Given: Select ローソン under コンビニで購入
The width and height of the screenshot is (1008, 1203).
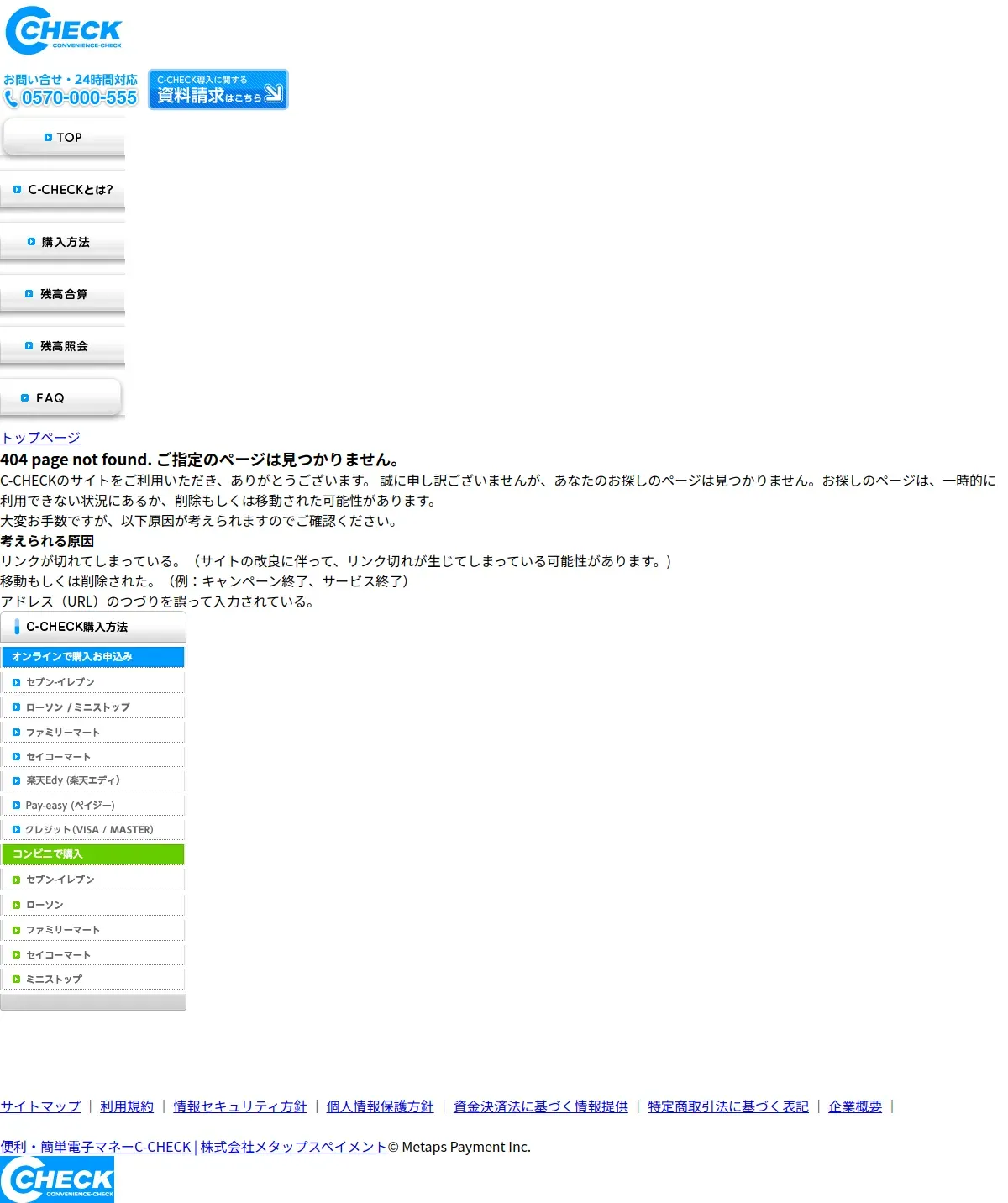Looking at the screenshot, I should [93, 905].
